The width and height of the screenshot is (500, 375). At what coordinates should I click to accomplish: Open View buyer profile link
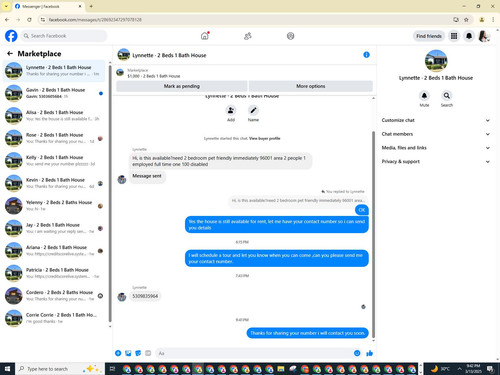coord(265,138)
